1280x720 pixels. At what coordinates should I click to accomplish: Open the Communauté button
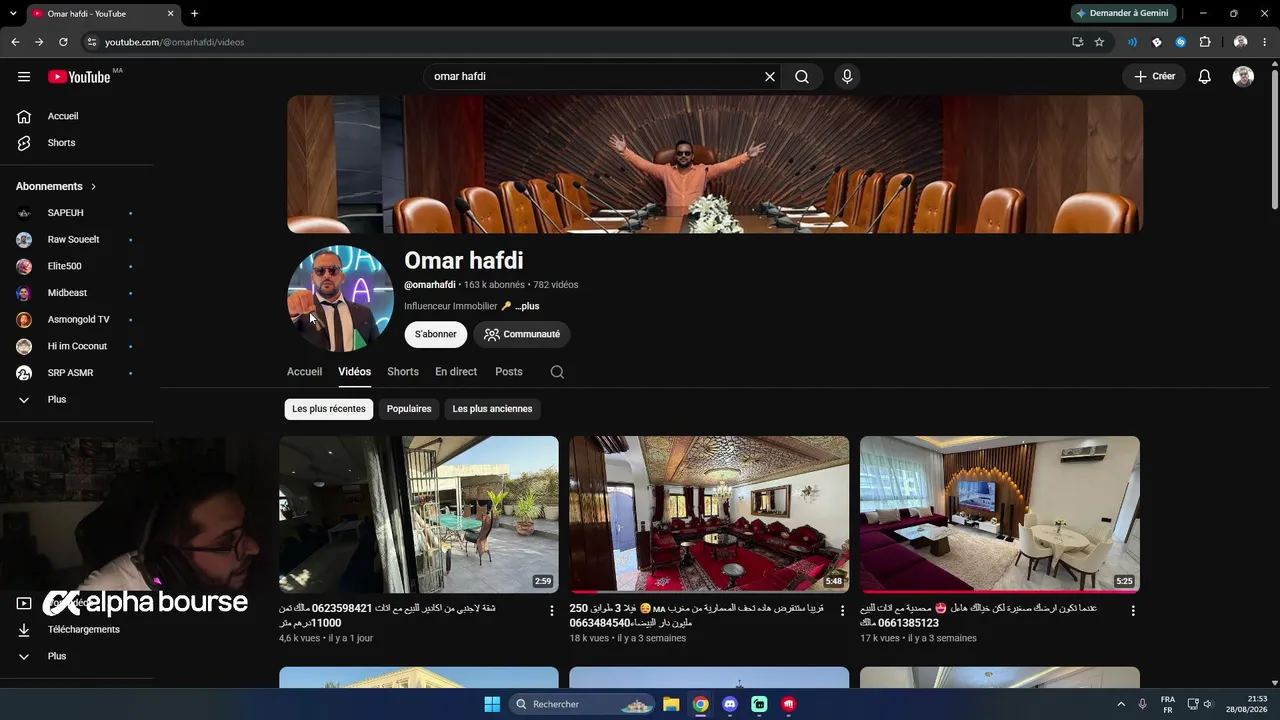[x=522, y=334]
